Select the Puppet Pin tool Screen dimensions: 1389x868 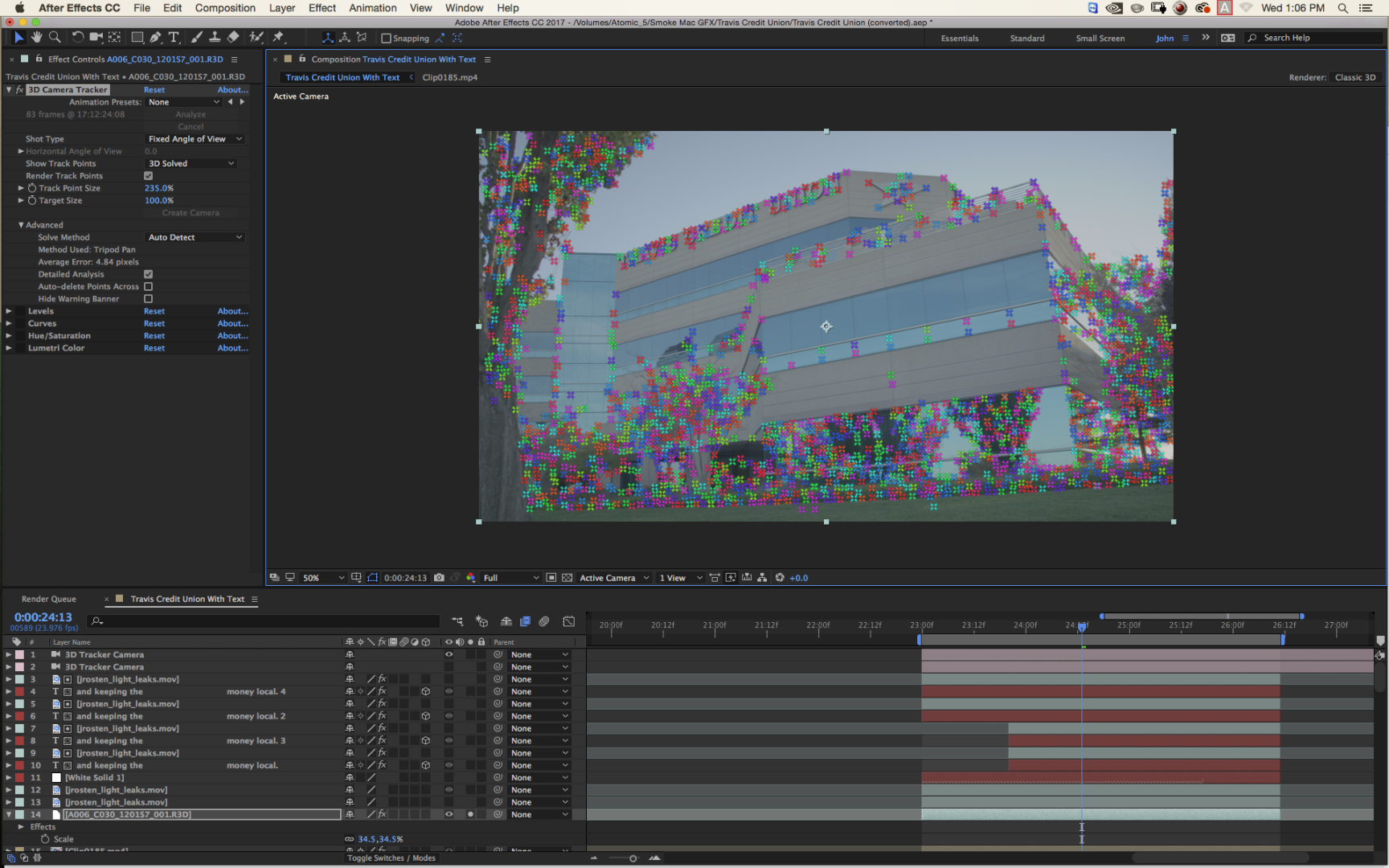(278, 38)
